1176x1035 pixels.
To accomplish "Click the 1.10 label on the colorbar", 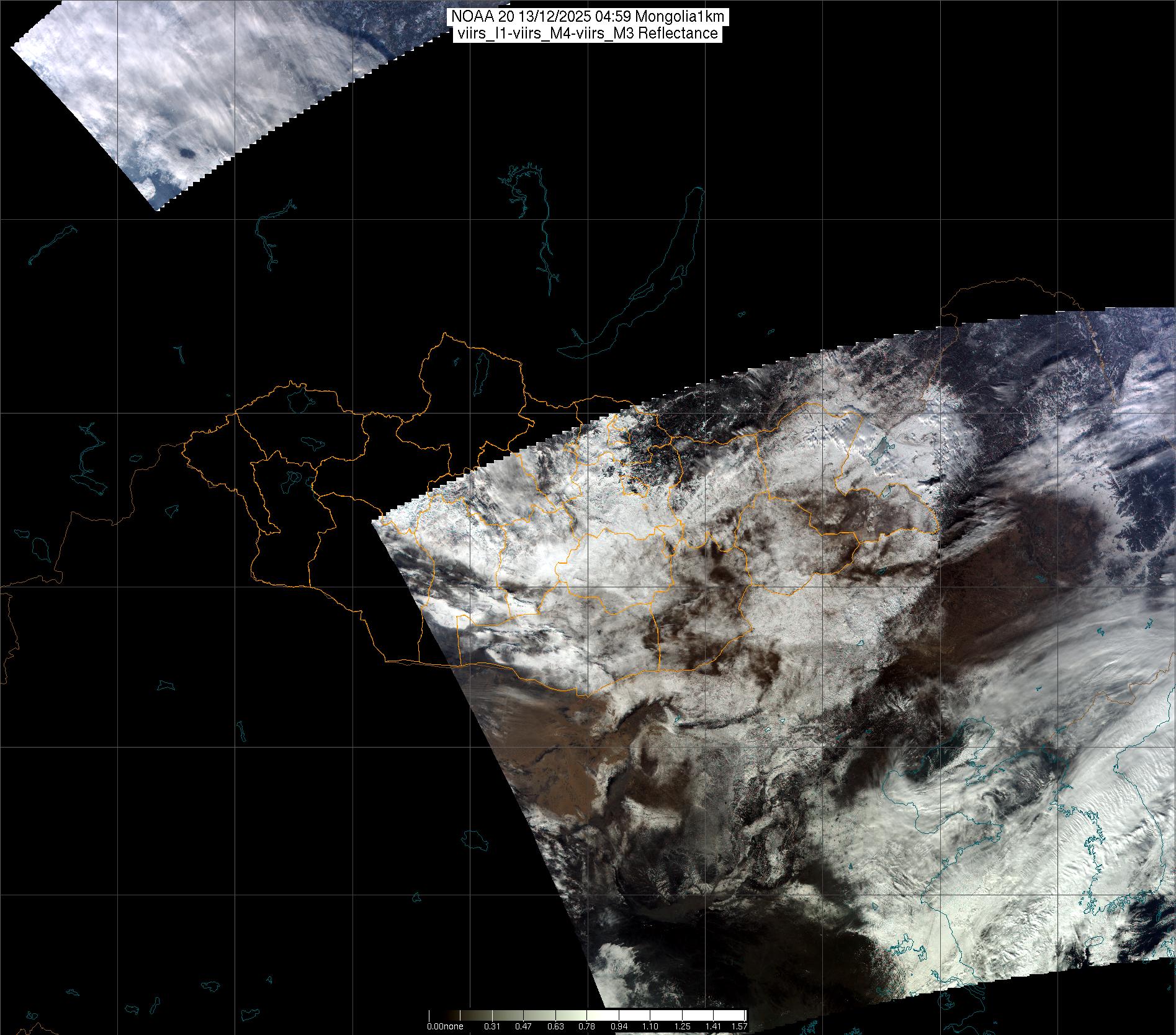I will pos(650,1026).
